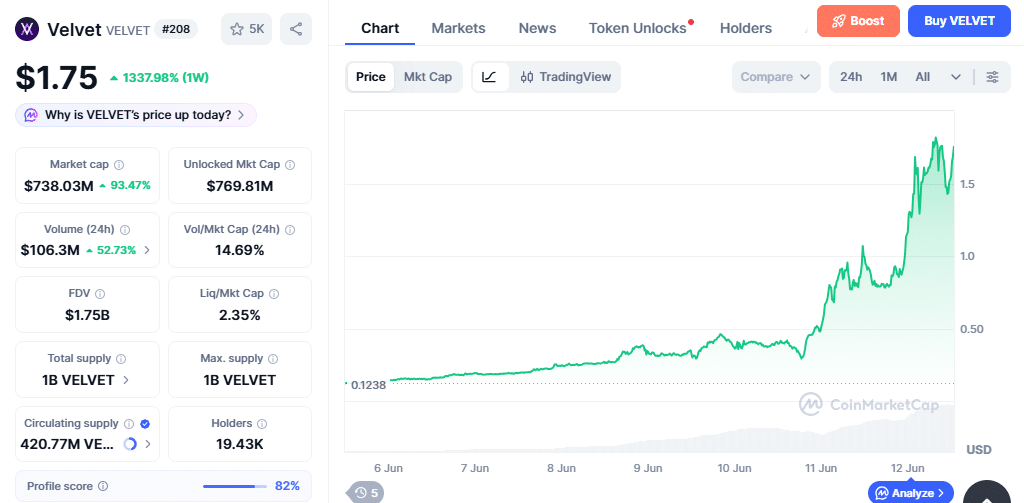
Task: Click the $738.03M market cap value
Action: (59, 186)
